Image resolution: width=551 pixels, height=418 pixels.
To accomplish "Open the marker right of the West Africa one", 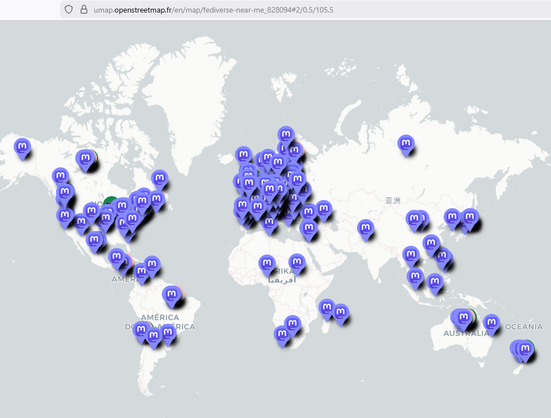I will click(297, 264).
